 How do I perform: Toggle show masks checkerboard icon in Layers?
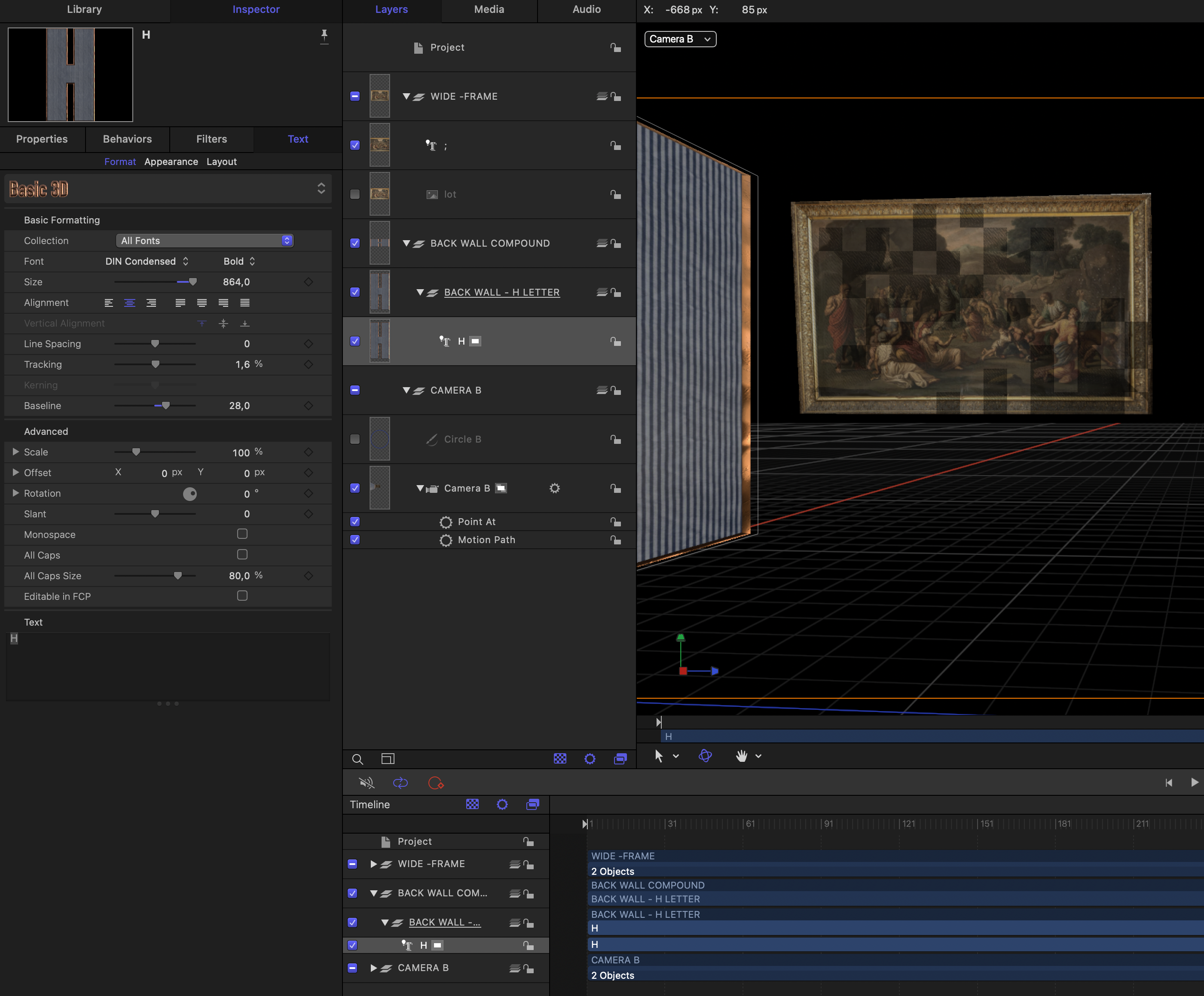[560, 759]
